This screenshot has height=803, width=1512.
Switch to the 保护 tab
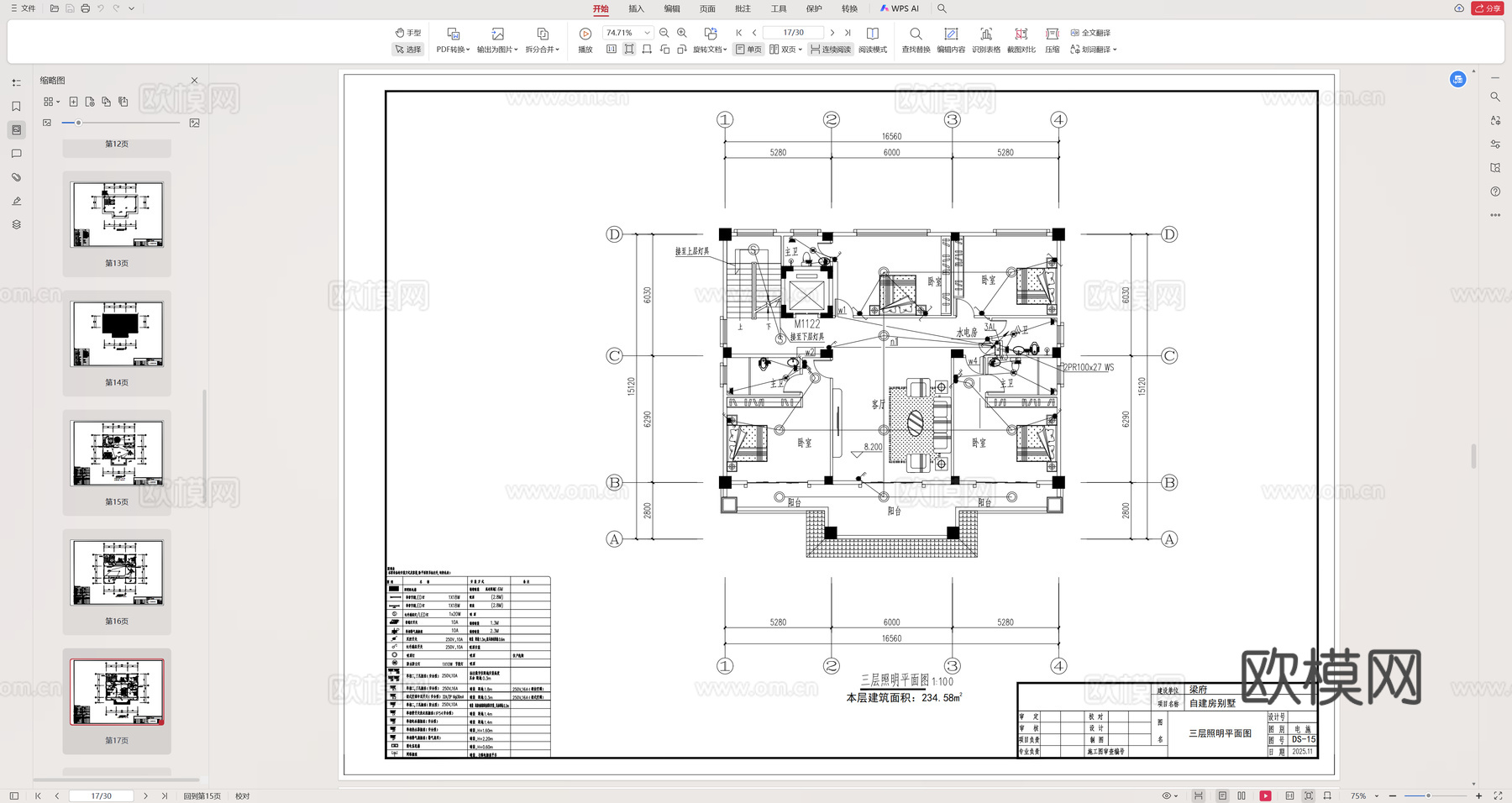pyautogui.click(x=814, y=8)
